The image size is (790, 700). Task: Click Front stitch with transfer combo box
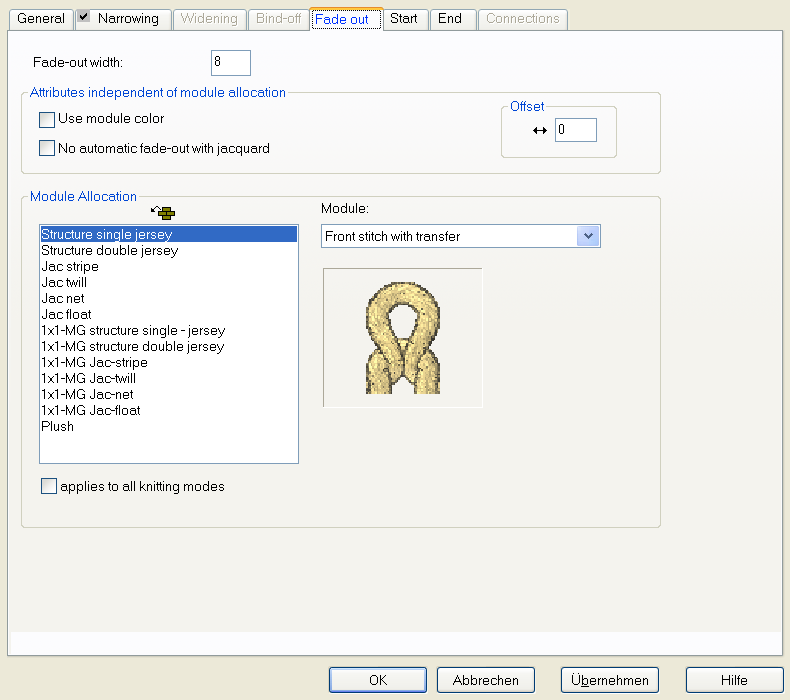coord(449,236)
